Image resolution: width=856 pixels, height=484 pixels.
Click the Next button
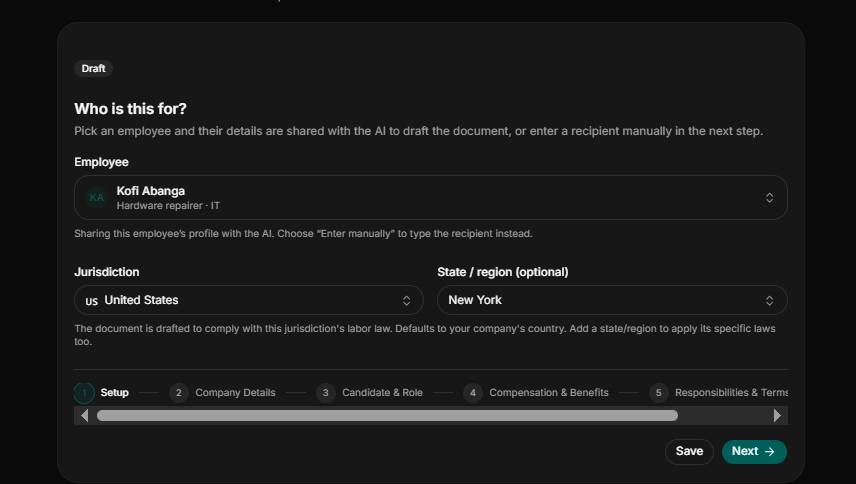(x=754, y=452)
